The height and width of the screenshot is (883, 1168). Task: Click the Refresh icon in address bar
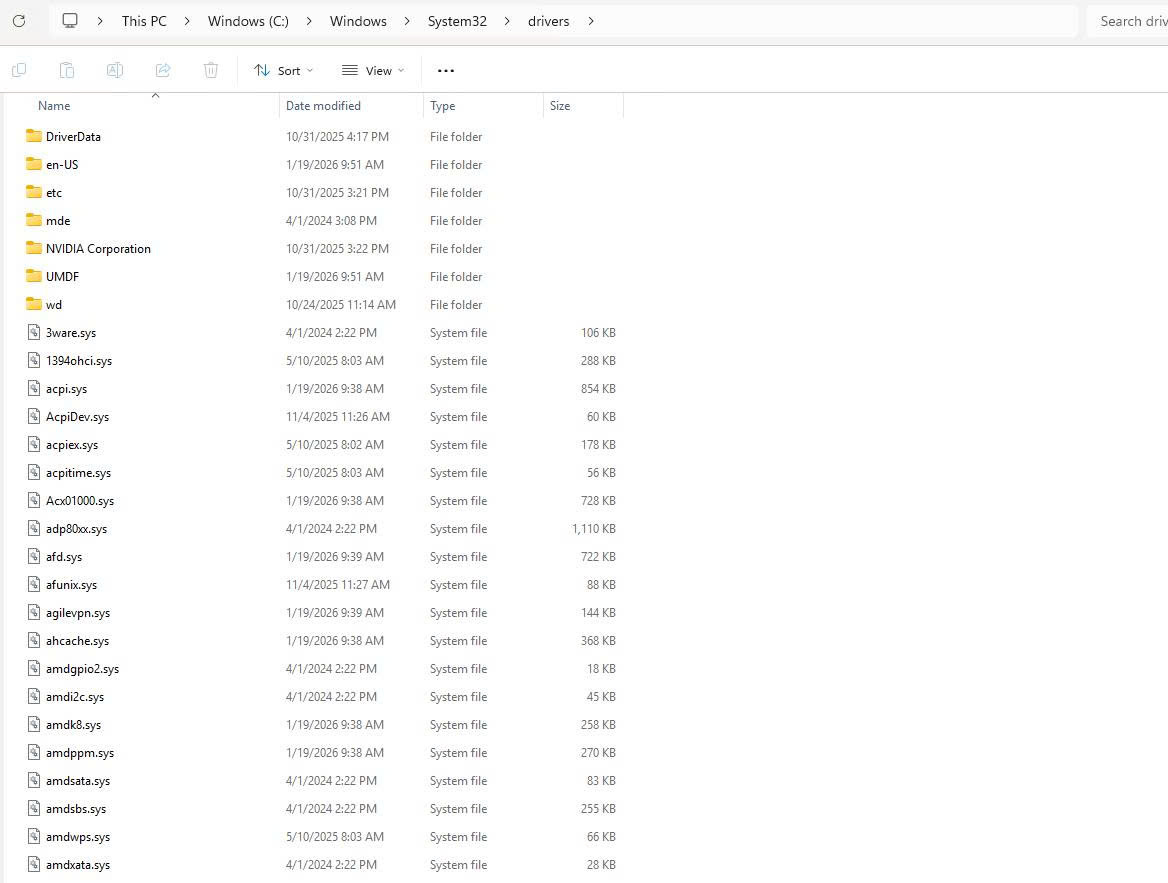tap(19, 21)
